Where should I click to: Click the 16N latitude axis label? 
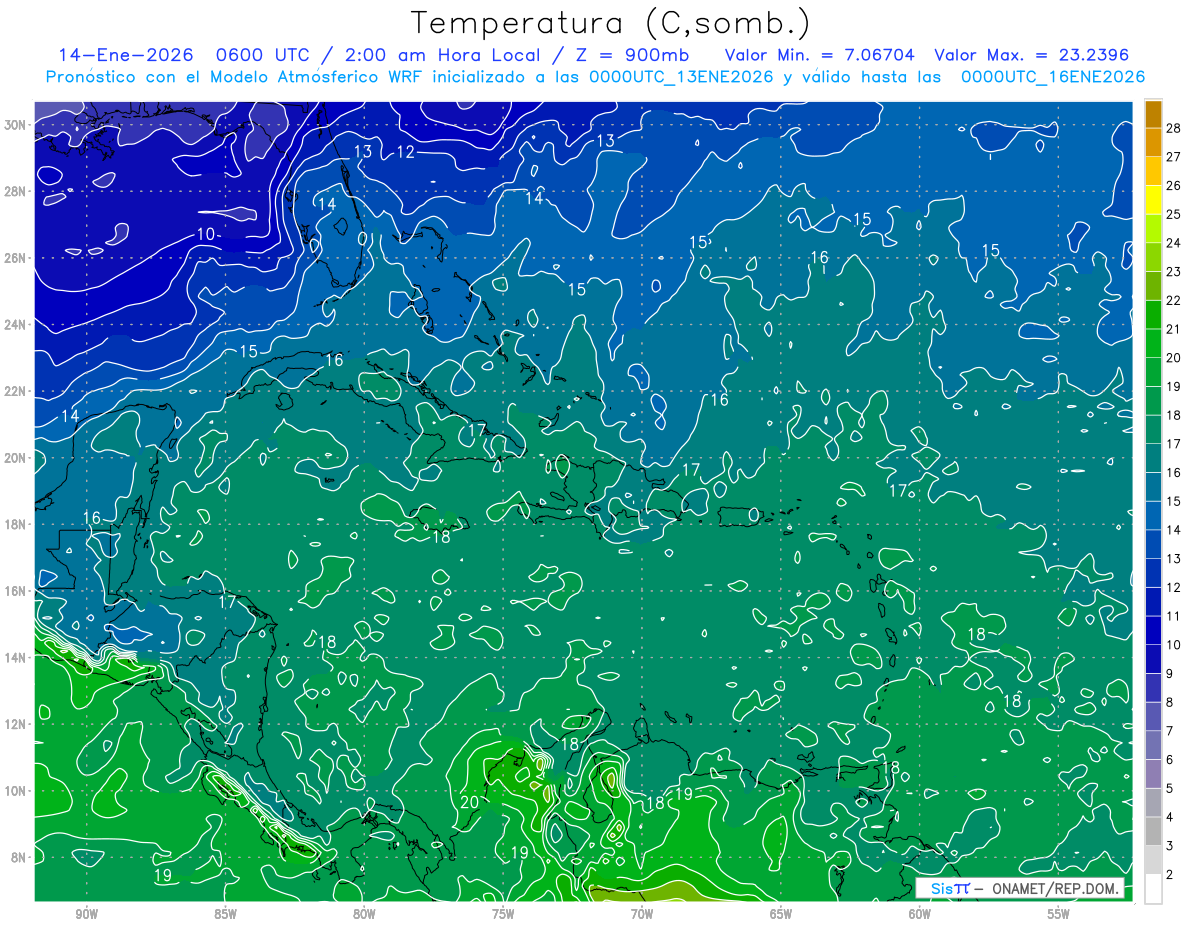coord(16,591)
